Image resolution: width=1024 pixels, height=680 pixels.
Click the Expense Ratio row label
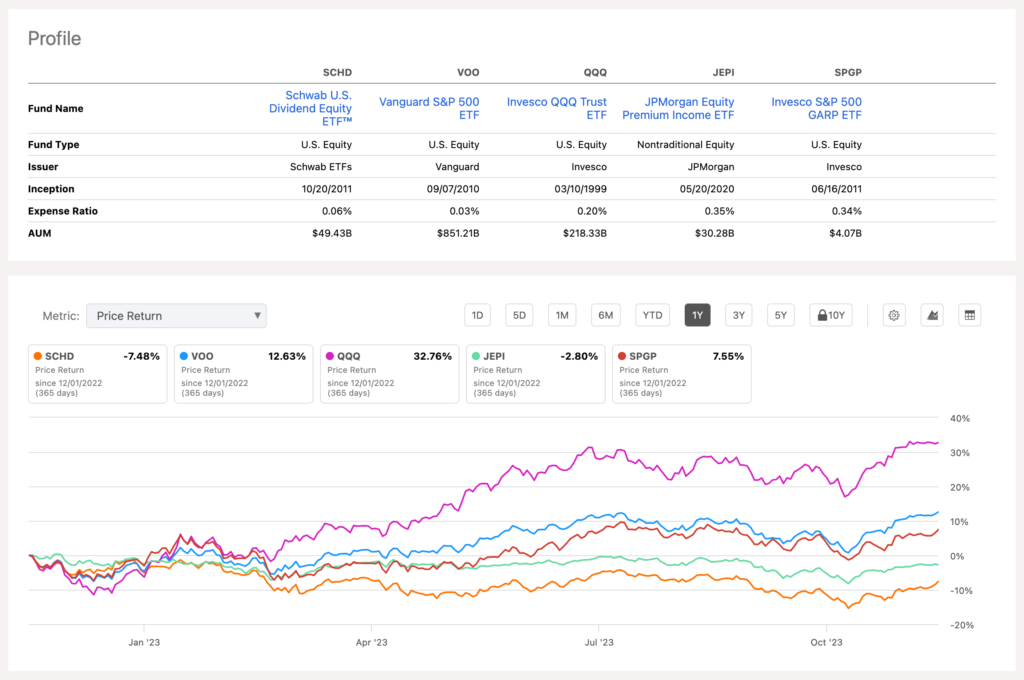pyautogui.click(x=63, y=211)
